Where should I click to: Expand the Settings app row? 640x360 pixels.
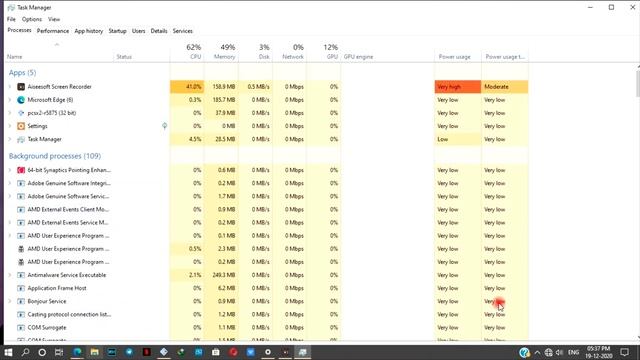point(10,126)
